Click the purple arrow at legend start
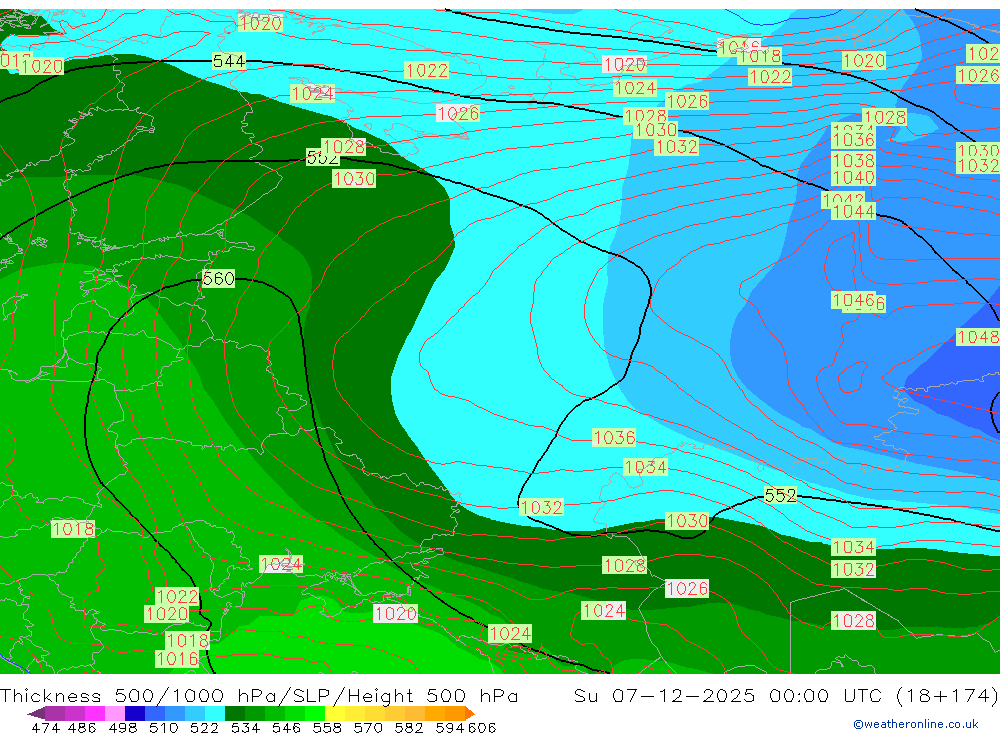Image resolution: width=1000 pixels, height=733 pixels. pyautogui.click(x=36, y=713)
